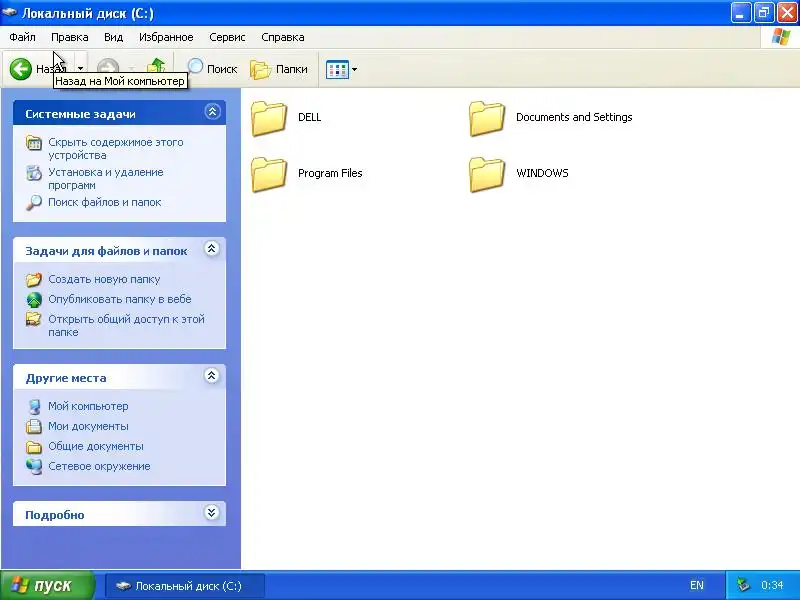This screenshot has height=600, width=800.
Task: Click the green Back arrow button
Action: (x=21, y=69)
